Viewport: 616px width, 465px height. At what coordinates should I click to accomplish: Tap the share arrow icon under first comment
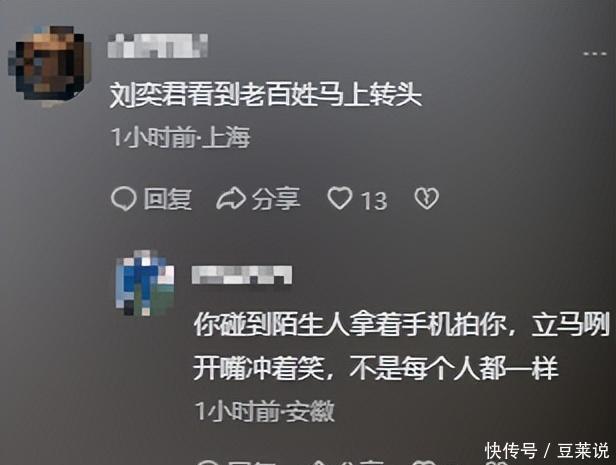tap(231, 198)
